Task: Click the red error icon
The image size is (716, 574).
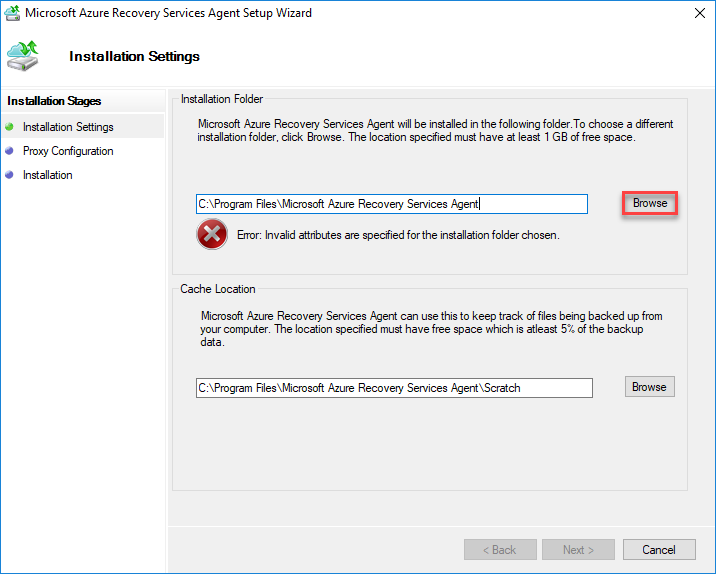Action: point(212,235)
